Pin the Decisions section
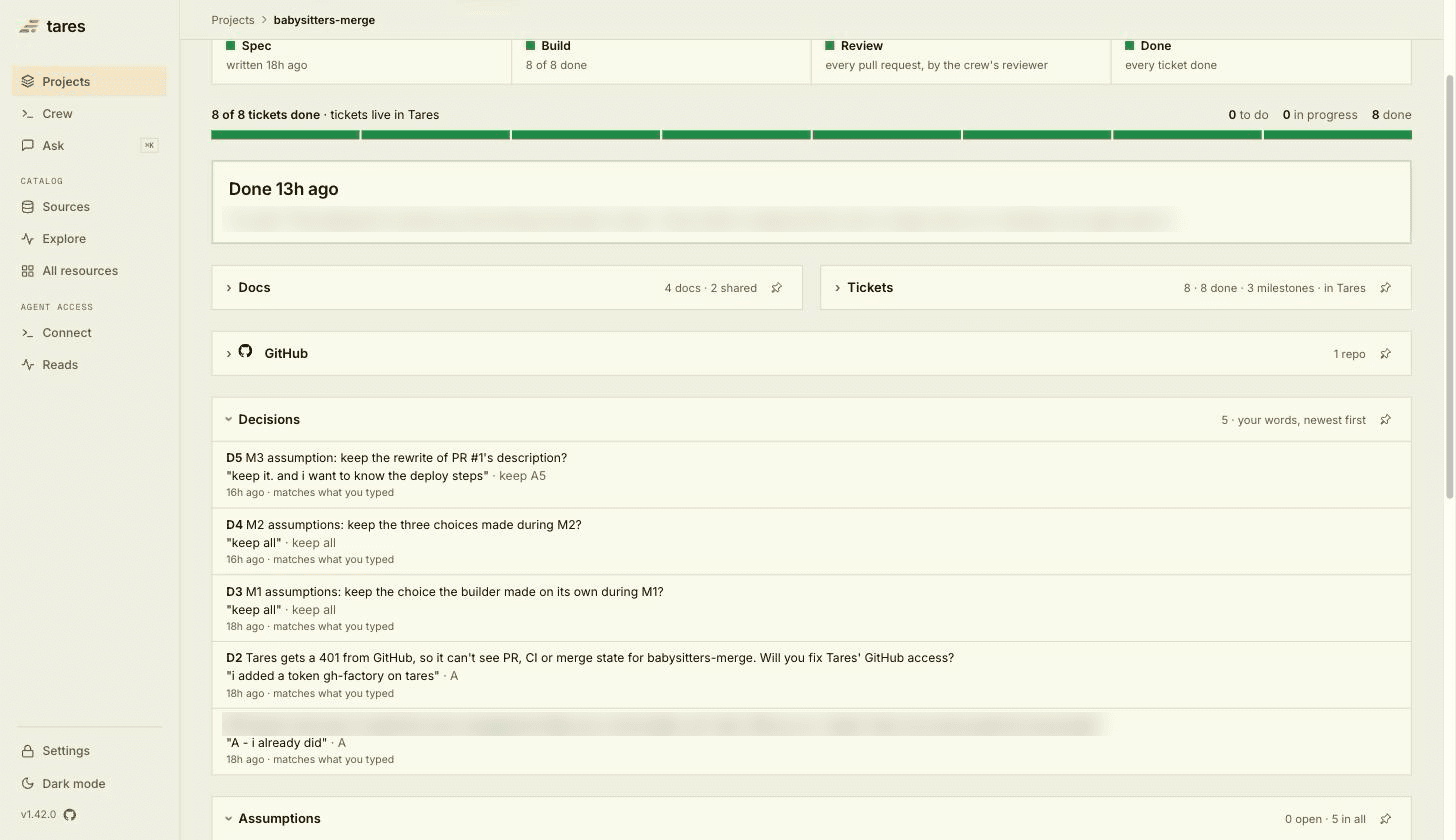 click(1385, 420)
